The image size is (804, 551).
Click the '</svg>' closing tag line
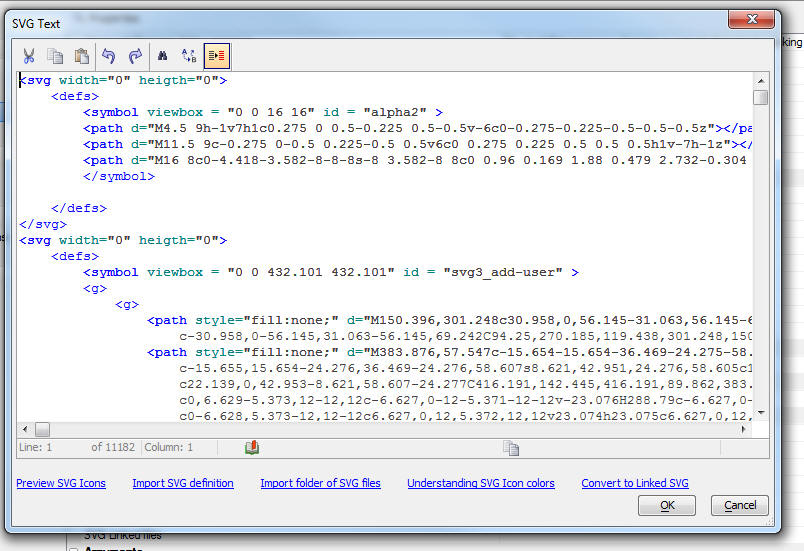pyautogui.click(x=43, y=225)
